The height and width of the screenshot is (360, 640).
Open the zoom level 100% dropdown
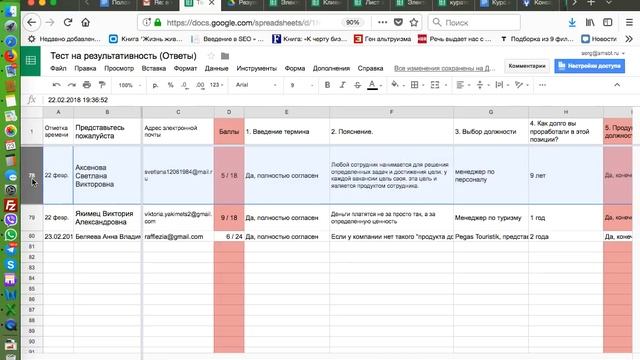(130, 85)
